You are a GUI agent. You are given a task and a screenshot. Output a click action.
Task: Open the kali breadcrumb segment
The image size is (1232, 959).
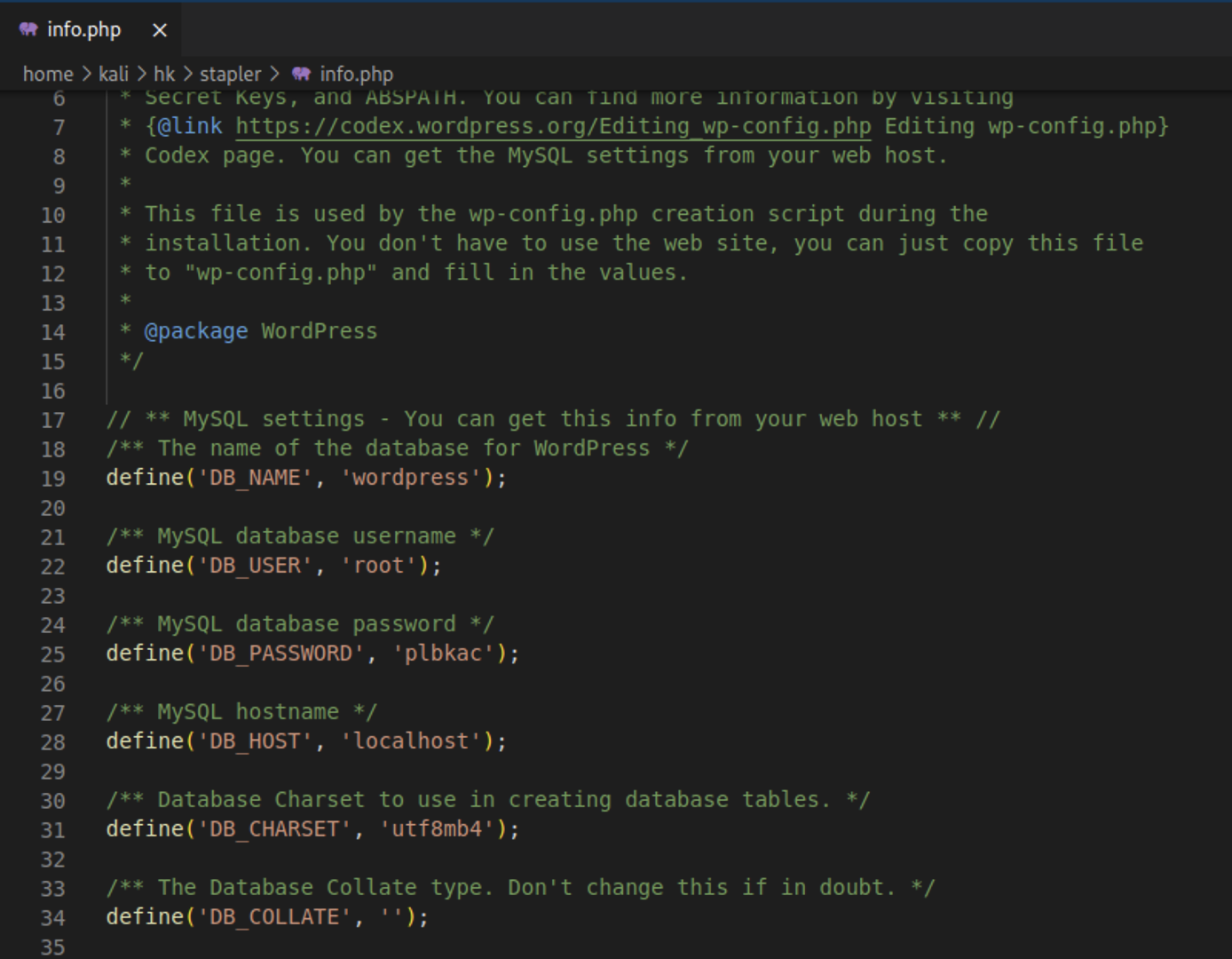point(114,74)
